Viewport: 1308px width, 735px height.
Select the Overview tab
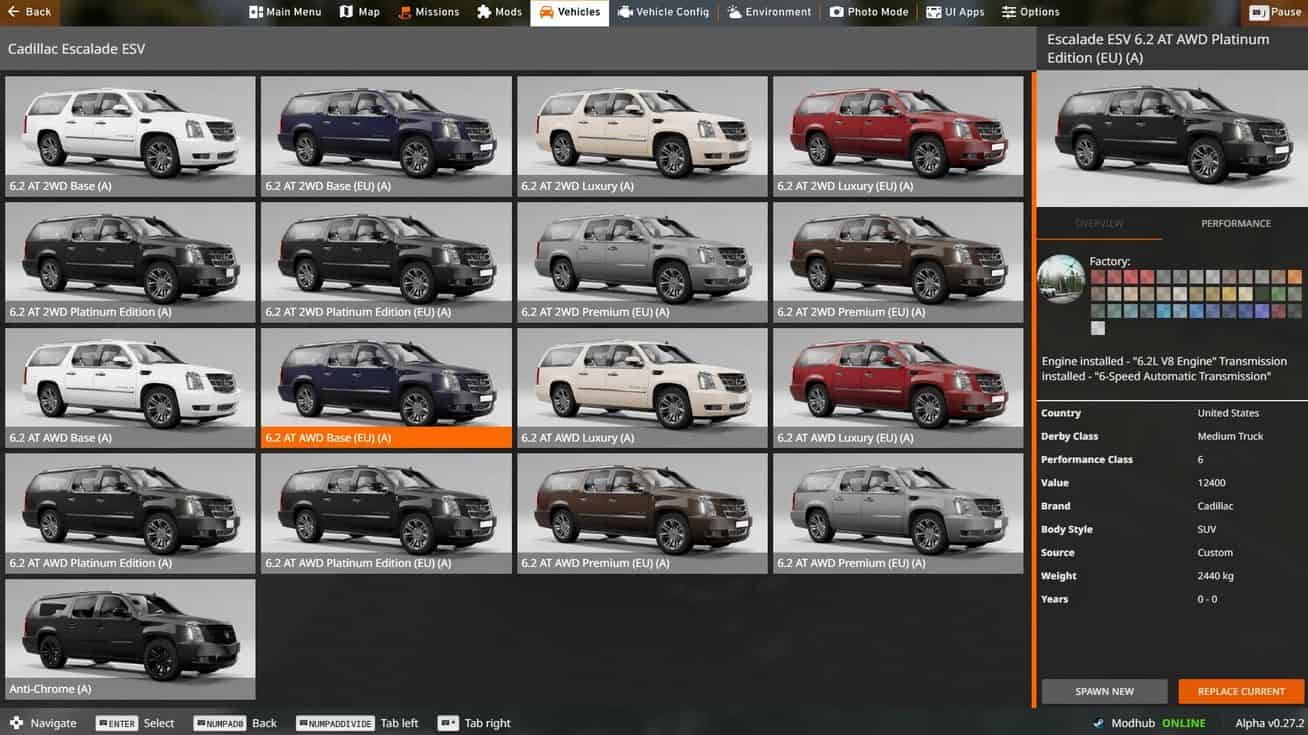click(x=1099, y=224)
